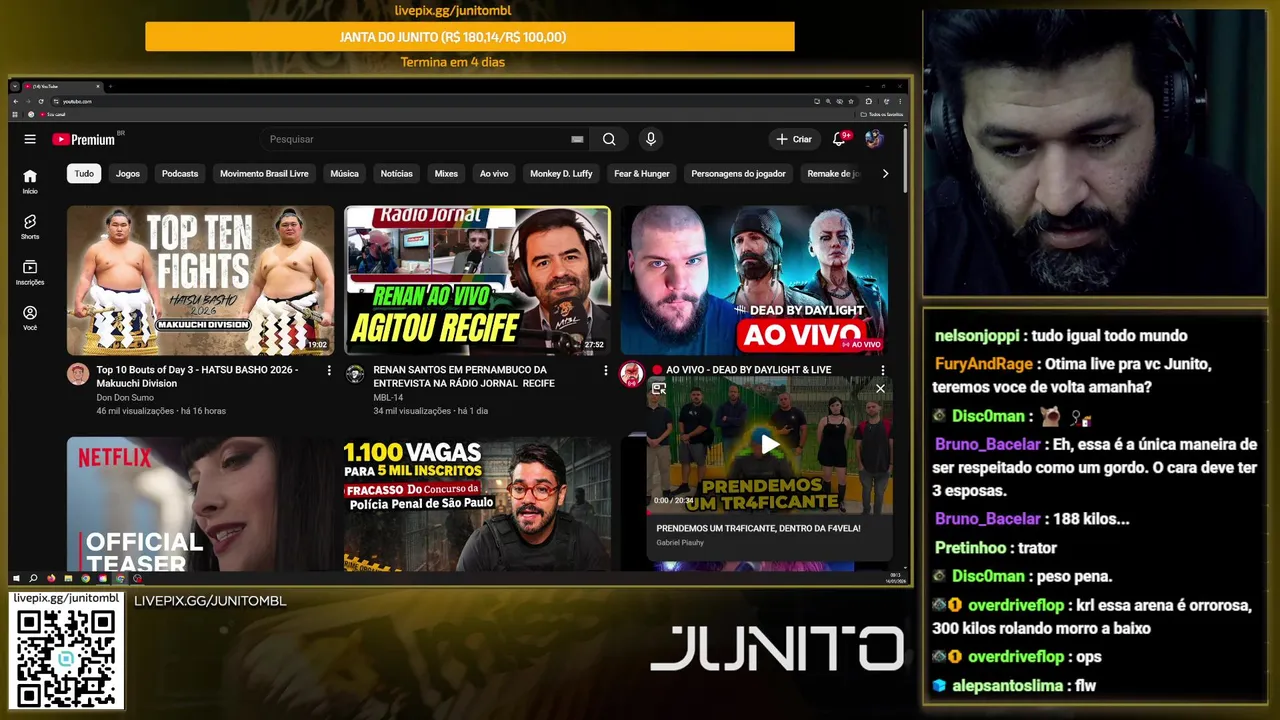This screenshot has width=1280, height=720.
Task: Open File Explorer from the taskbar
Action: 68,578
